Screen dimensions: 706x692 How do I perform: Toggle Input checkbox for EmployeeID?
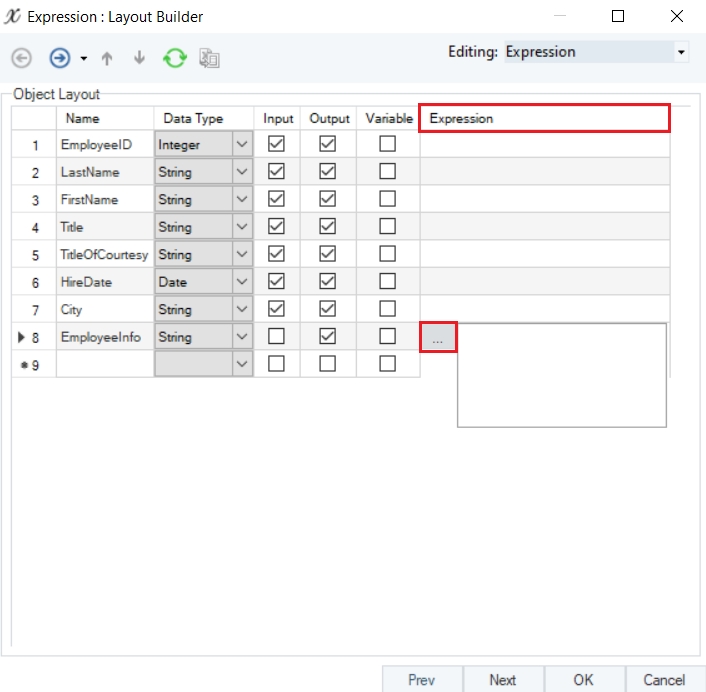(x=276, y=144)
